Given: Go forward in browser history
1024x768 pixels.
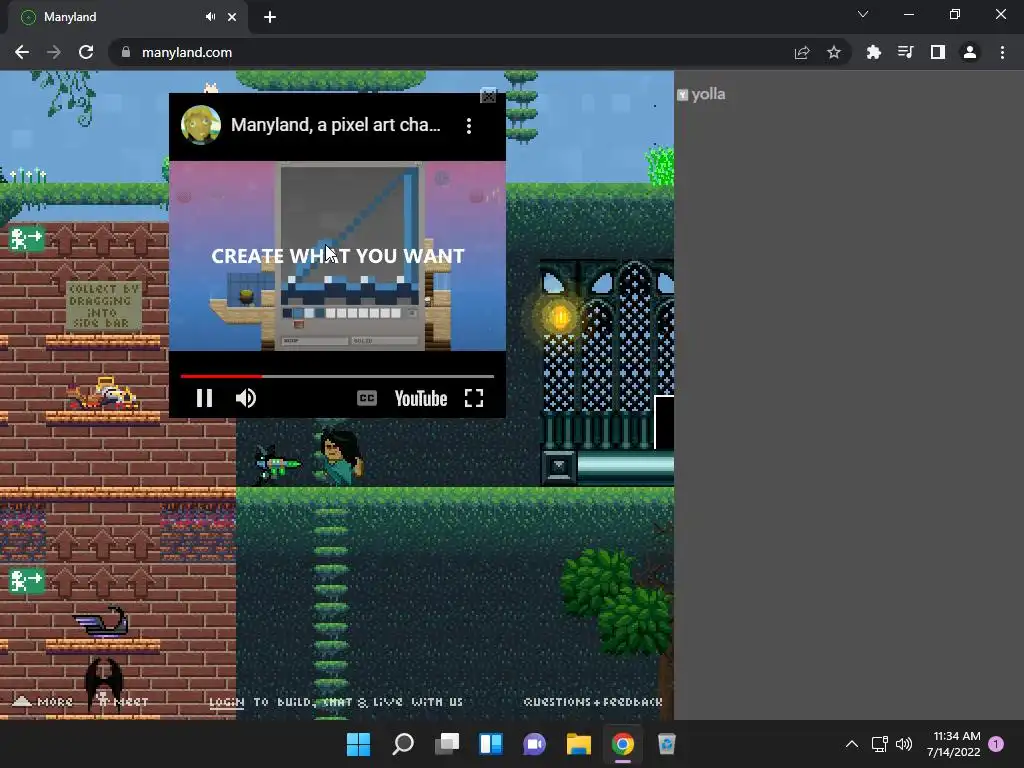Looking at the screenshot, I should tap(54, 52).
